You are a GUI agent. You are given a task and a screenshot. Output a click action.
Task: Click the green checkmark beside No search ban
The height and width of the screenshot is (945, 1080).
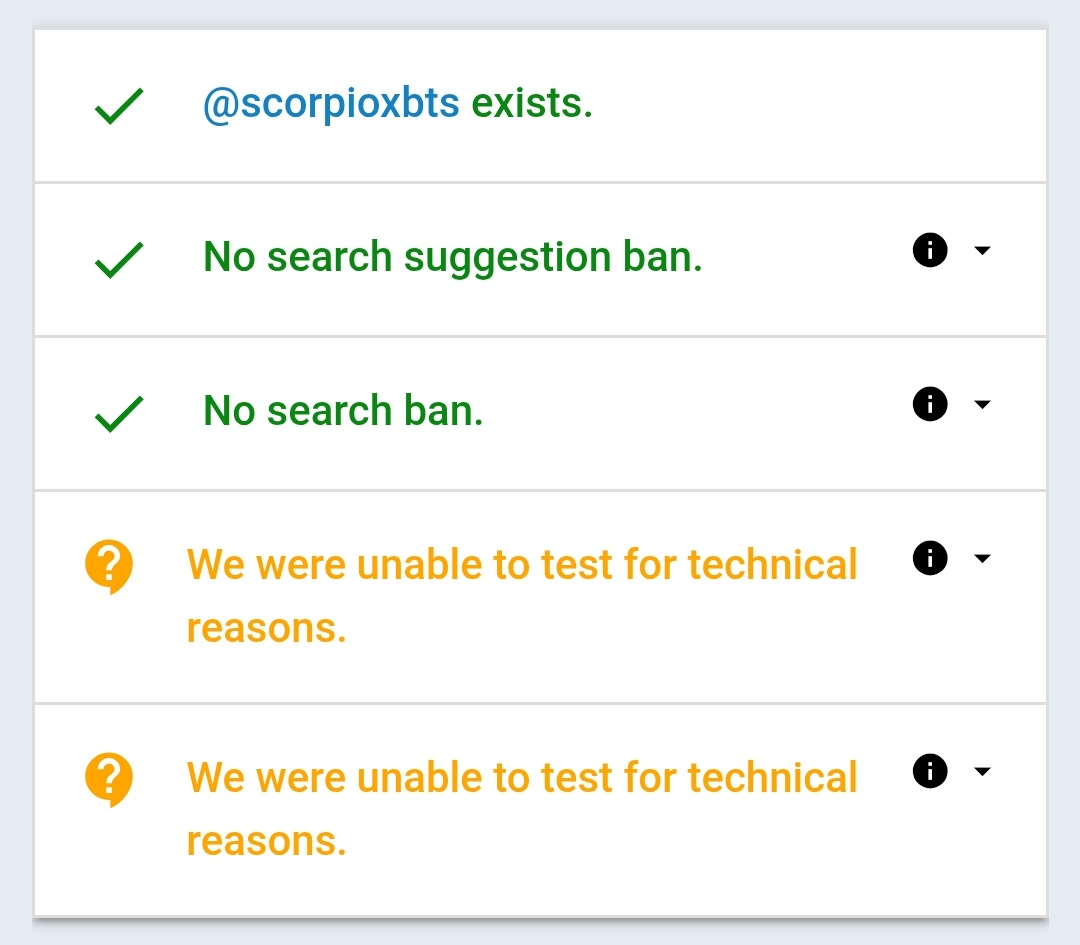point(119,414)
